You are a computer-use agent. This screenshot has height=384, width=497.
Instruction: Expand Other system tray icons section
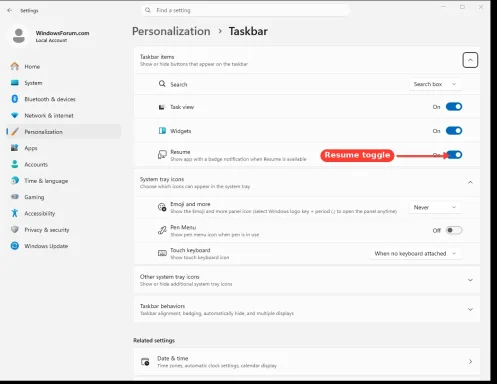tap(470, 280)
